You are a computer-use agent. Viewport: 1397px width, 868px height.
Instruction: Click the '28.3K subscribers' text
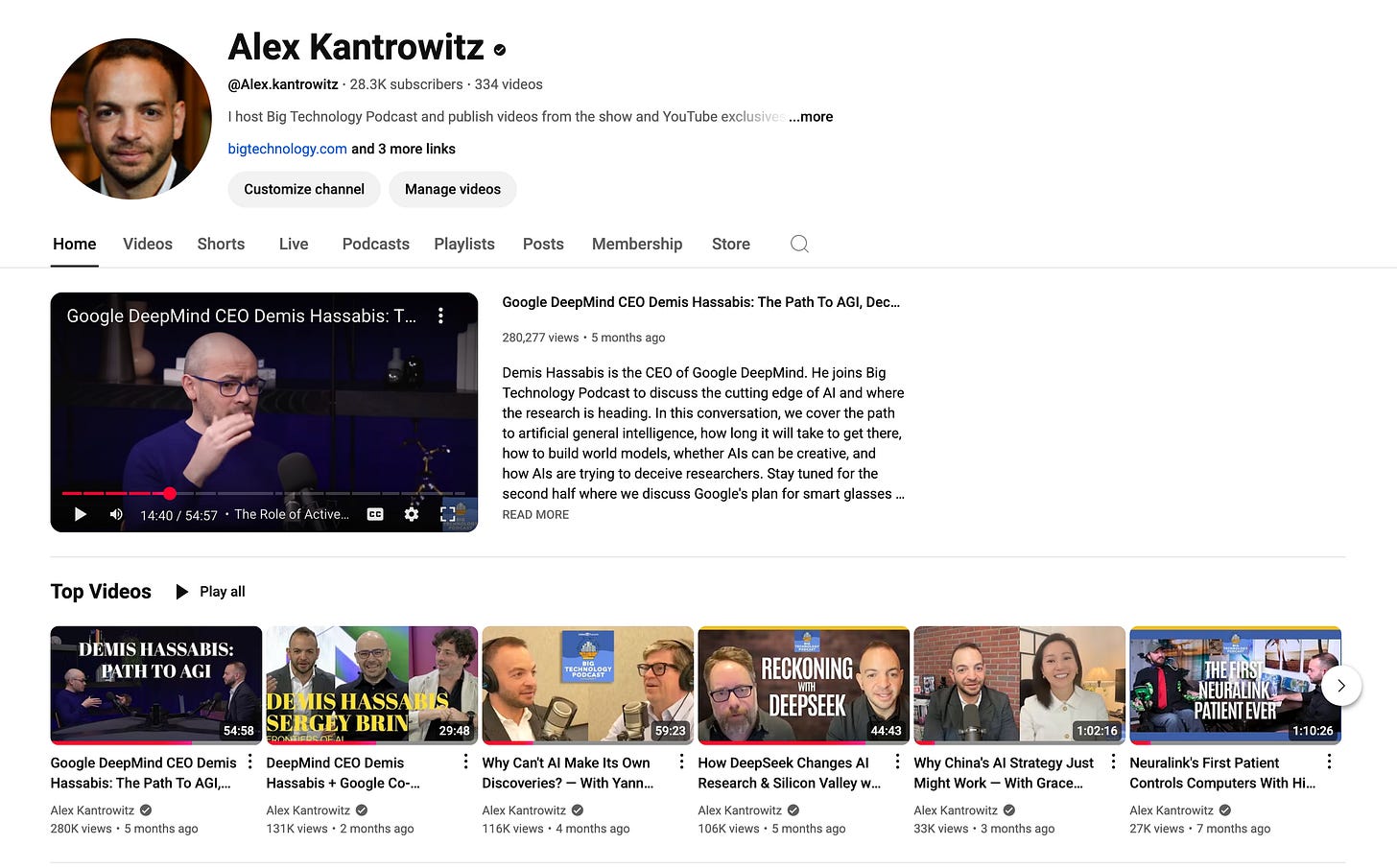(406, 84)
